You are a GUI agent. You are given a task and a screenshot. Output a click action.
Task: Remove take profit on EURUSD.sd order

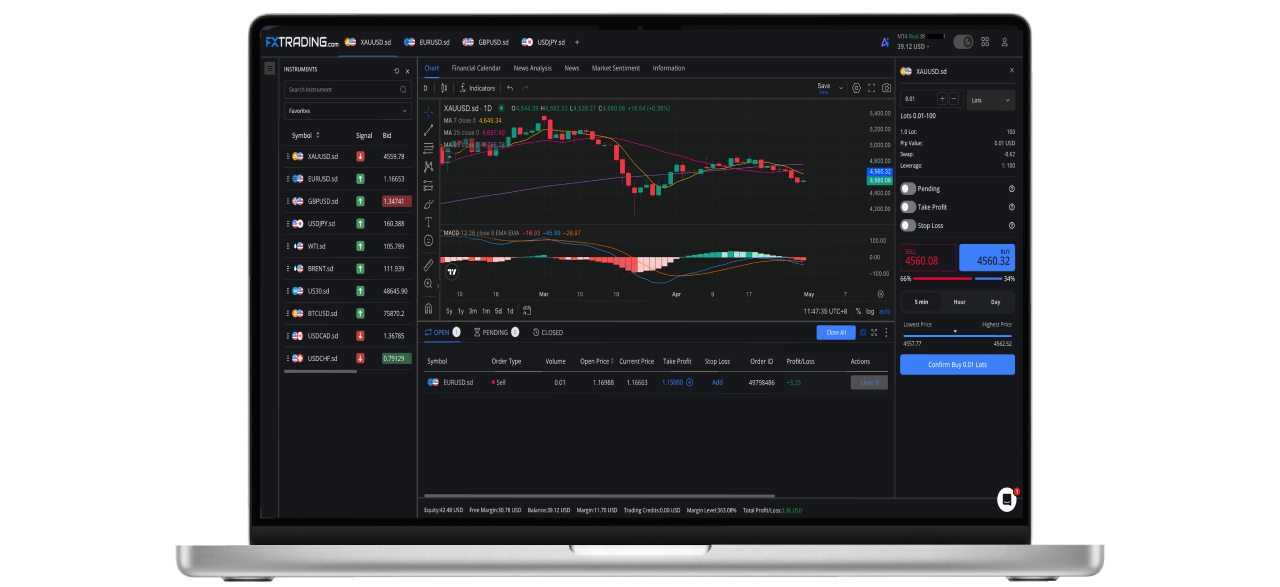click(x=689, y=382)
